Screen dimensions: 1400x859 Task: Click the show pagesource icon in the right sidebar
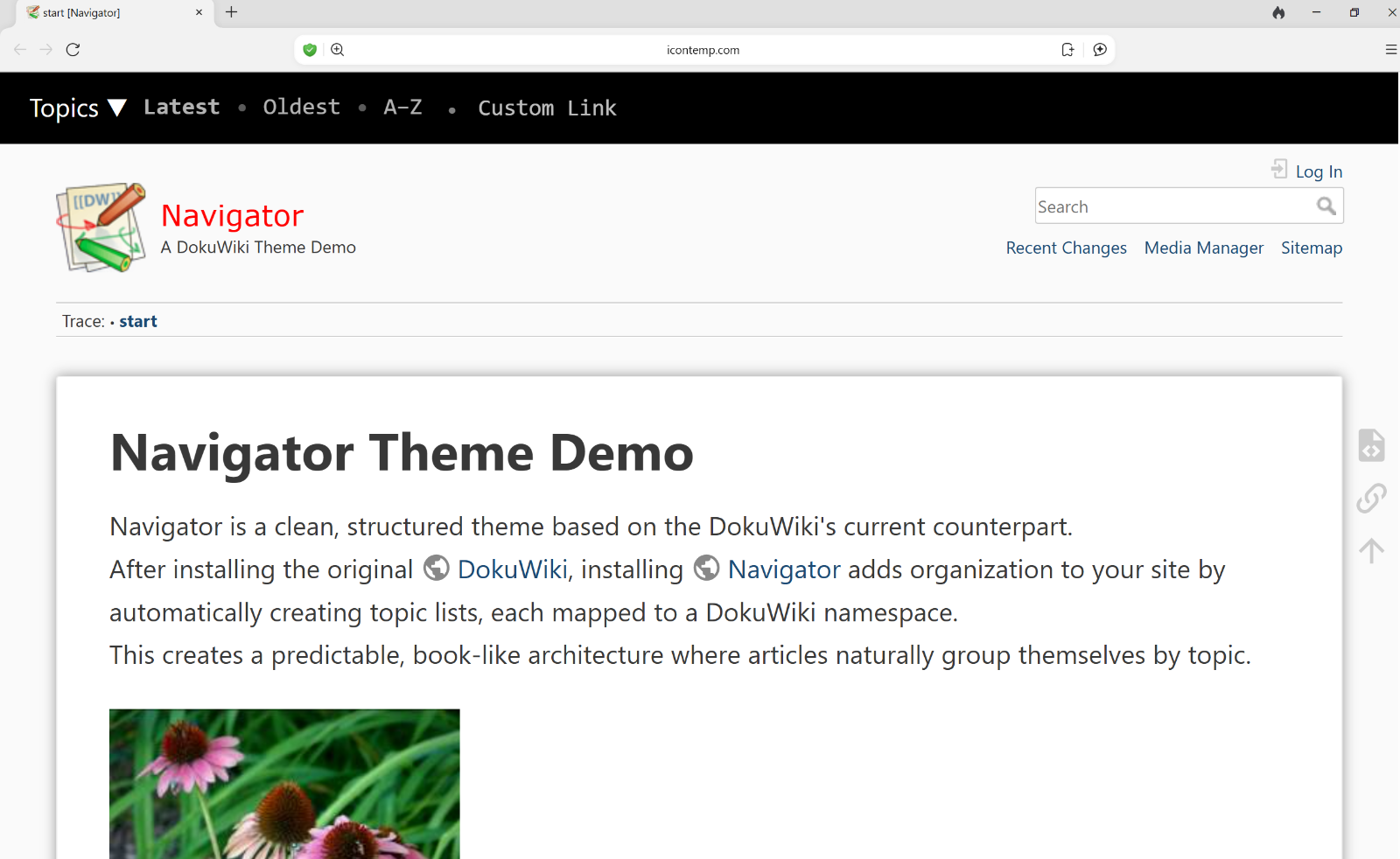click(1370, 445)
